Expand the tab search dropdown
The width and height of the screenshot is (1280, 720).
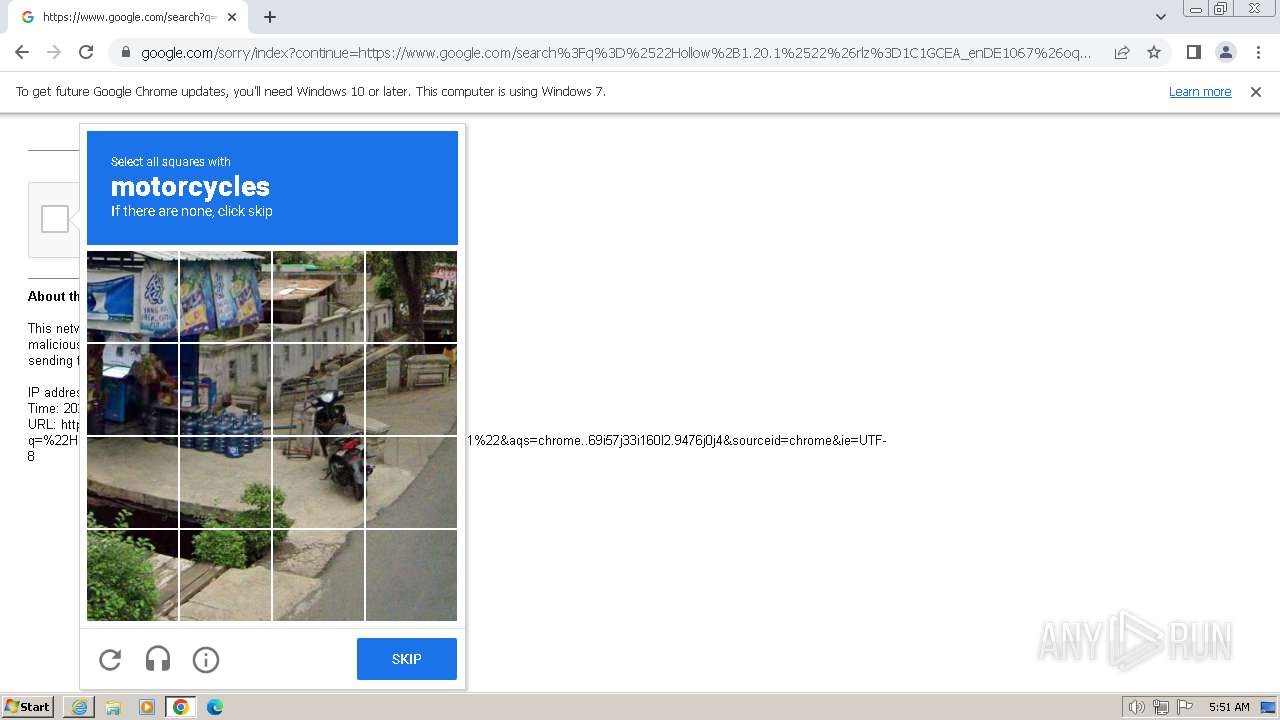[x=1161, y=17]
